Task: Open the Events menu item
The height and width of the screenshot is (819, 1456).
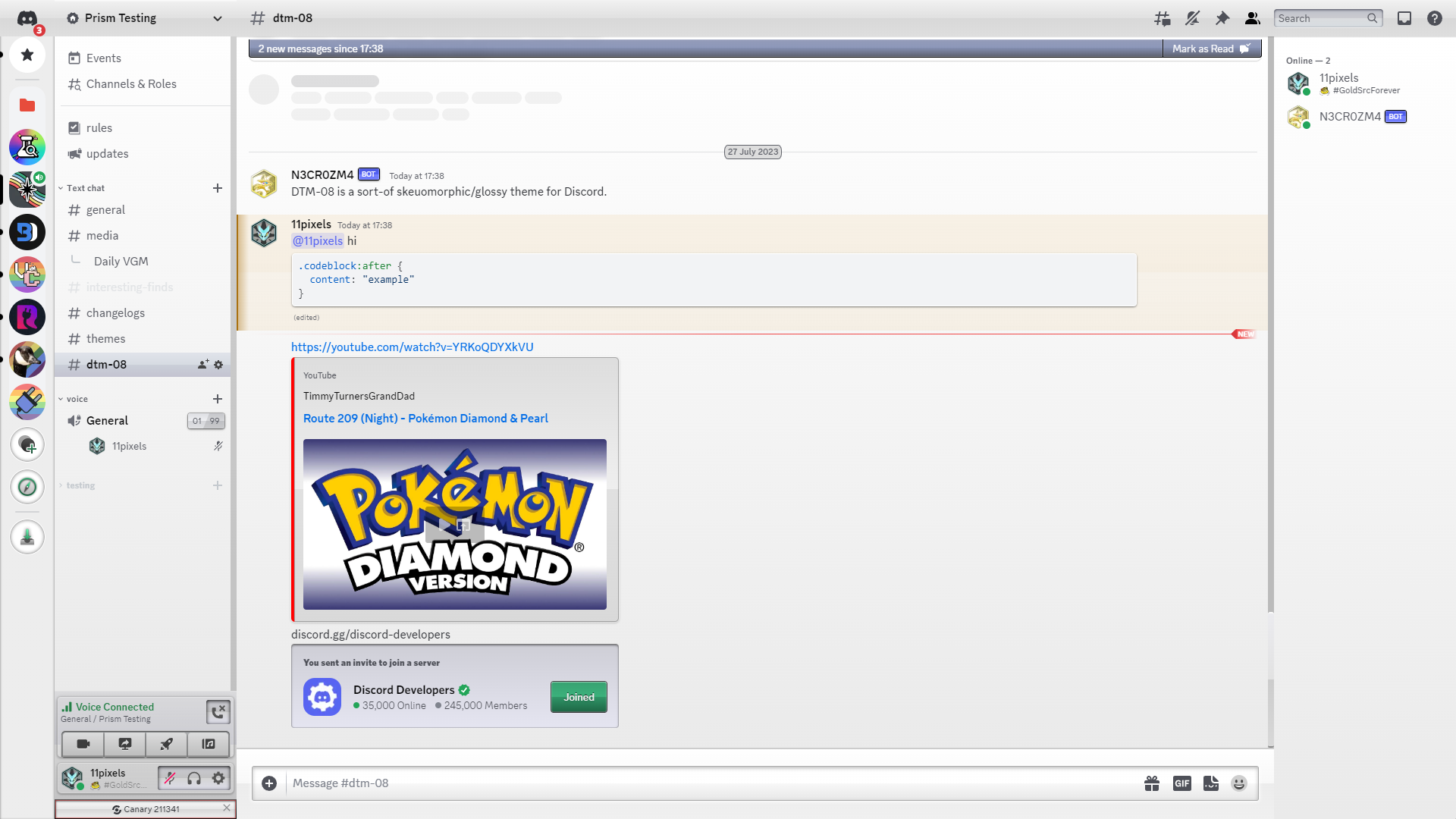Action: click(103, 58)
